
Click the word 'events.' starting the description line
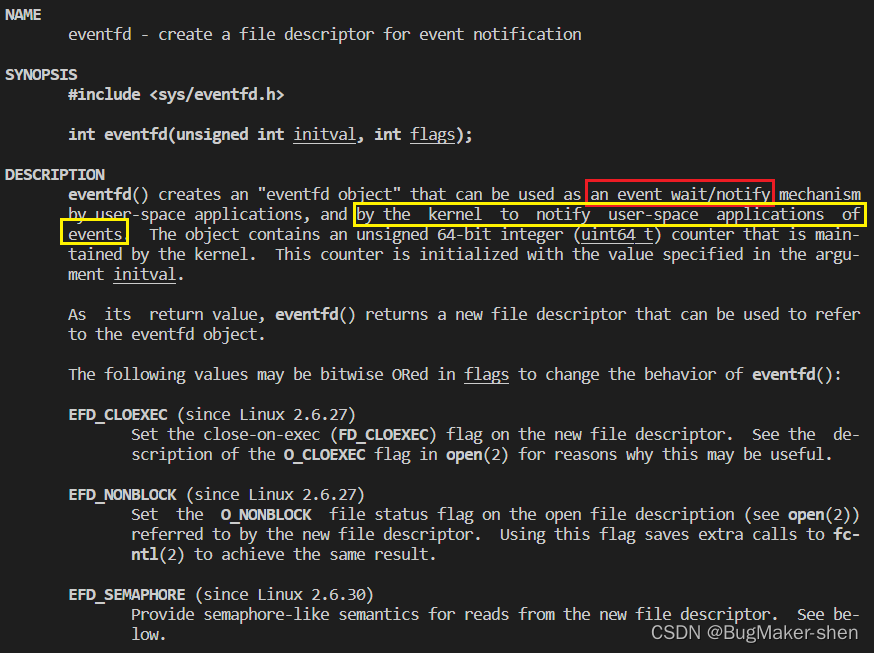pos(95,235)
